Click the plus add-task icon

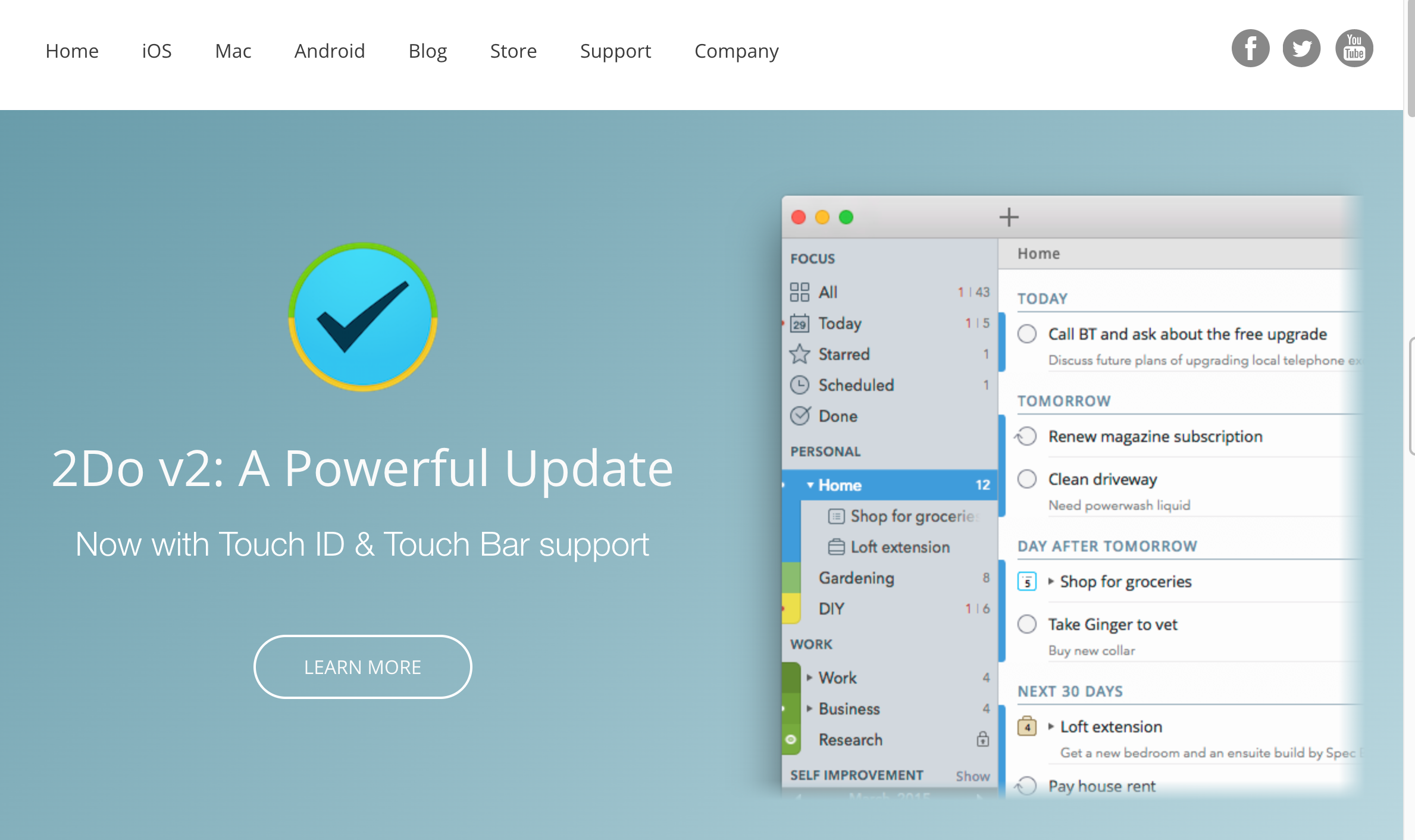[1009, 217]
